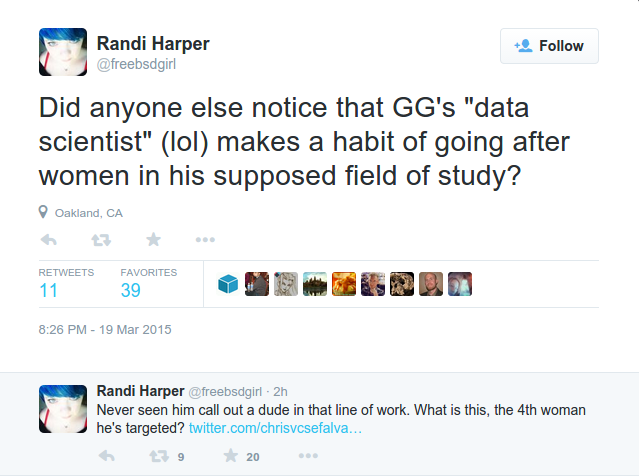Open the orange flower avatar profile
The image size is (639, 476).
[344, 284]
